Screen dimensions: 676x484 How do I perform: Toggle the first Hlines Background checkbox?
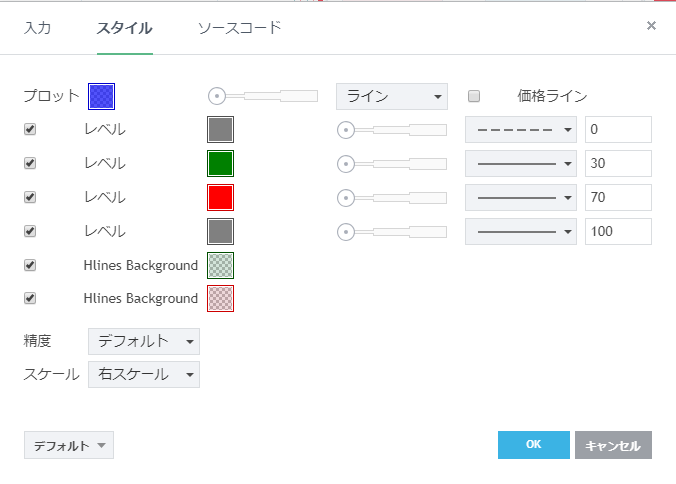coord(30,265)
